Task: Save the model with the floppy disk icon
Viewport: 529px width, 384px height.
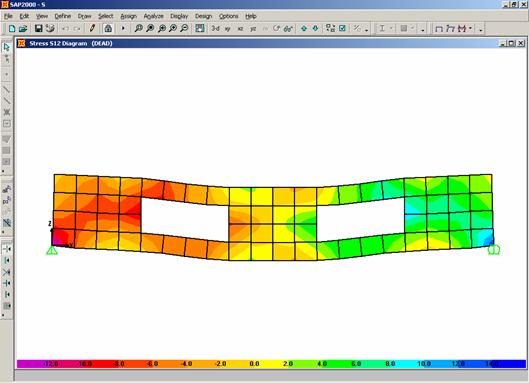Action: 39,29
